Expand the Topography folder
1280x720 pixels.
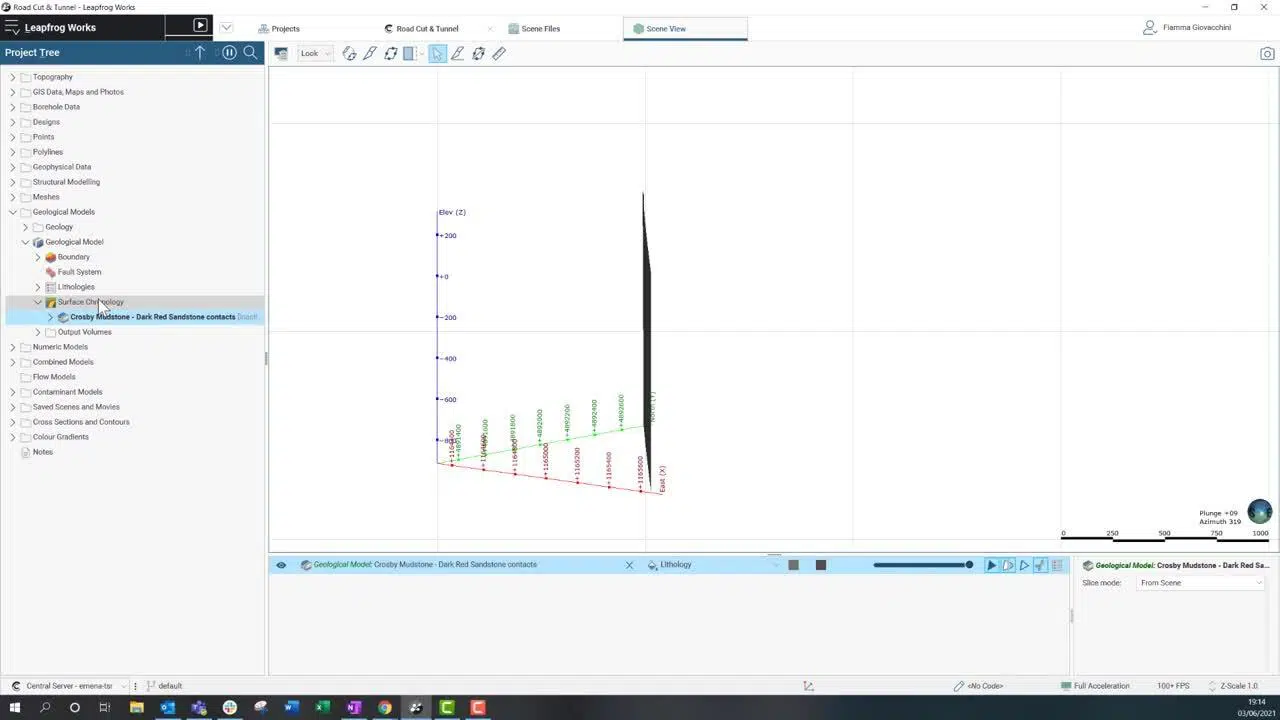(13, 77)
